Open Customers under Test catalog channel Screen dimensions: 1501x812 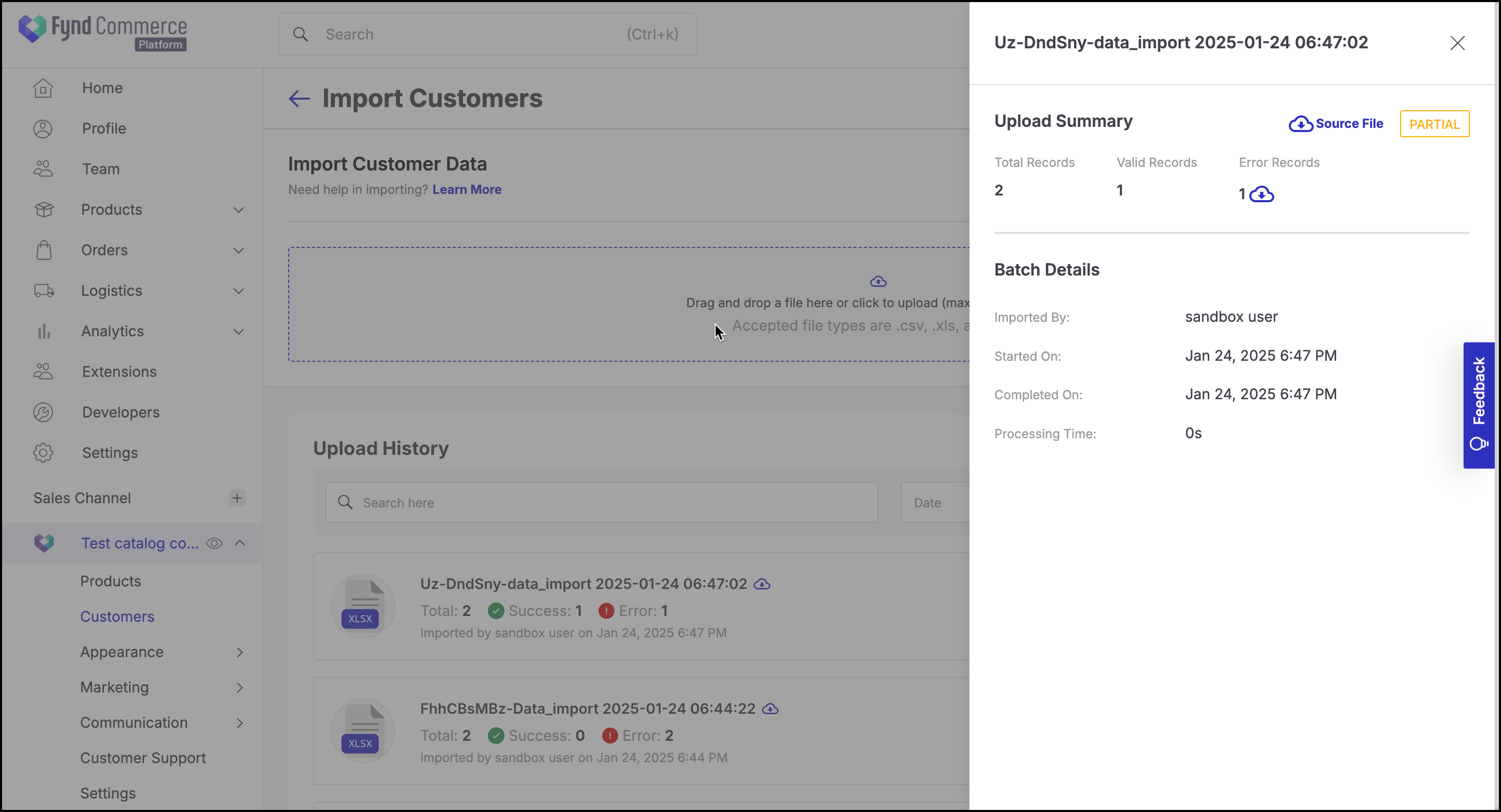point(117,617)
